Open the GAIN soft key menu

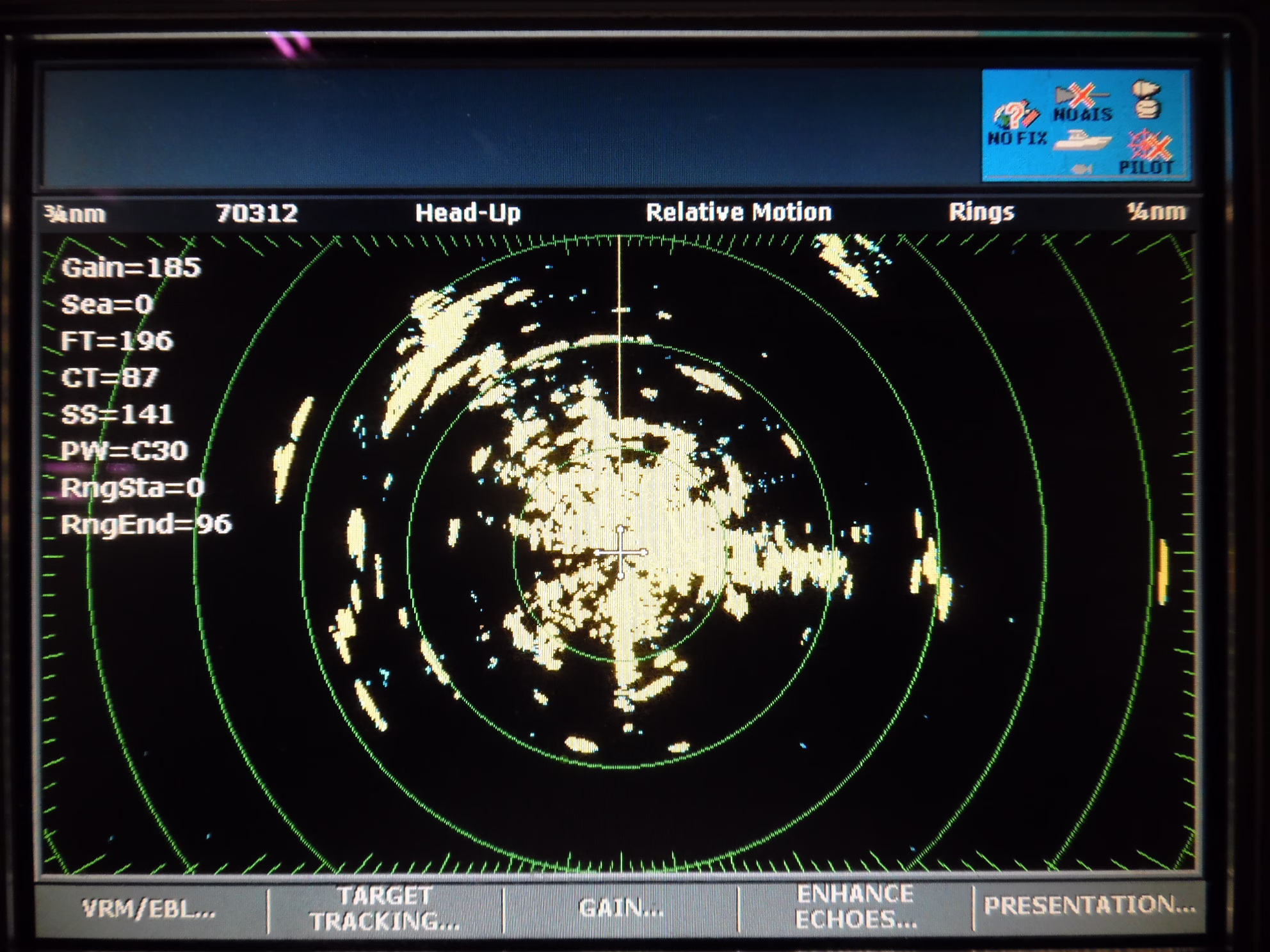tap(620, 908)
